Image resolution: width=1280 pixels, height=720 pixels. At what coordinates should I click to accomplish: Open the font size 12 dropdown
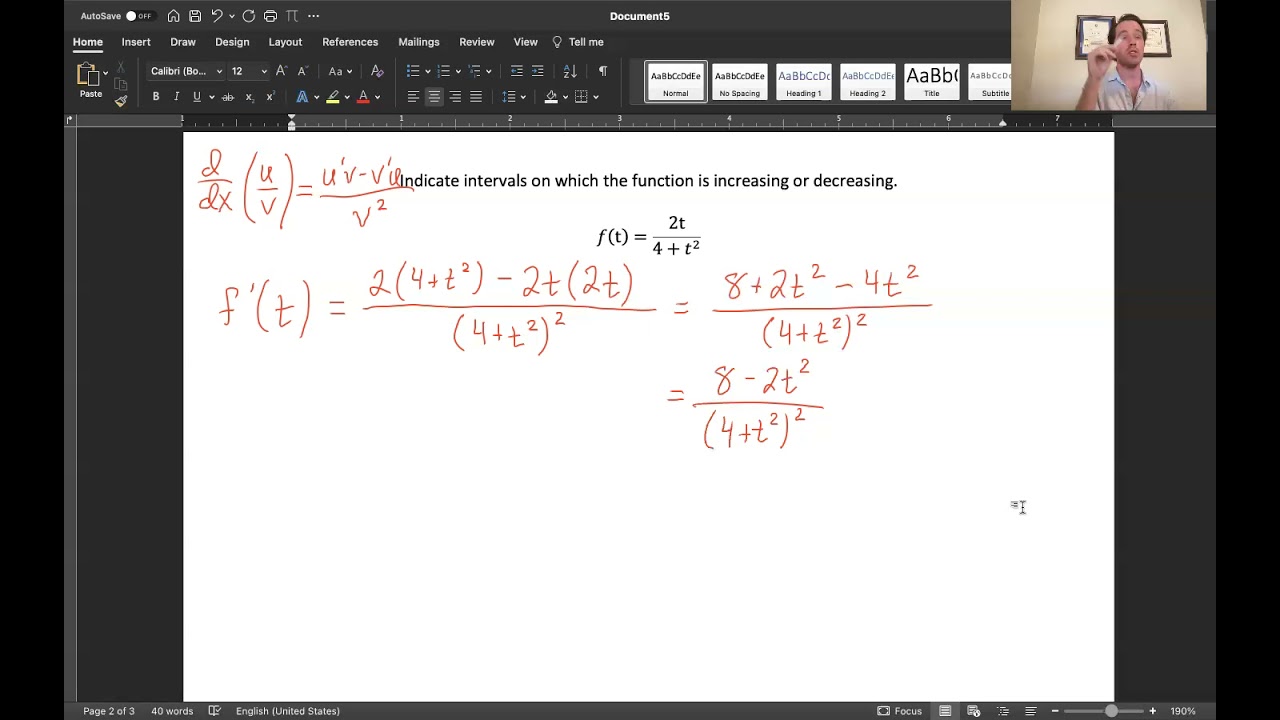click(x=264, y=71)
